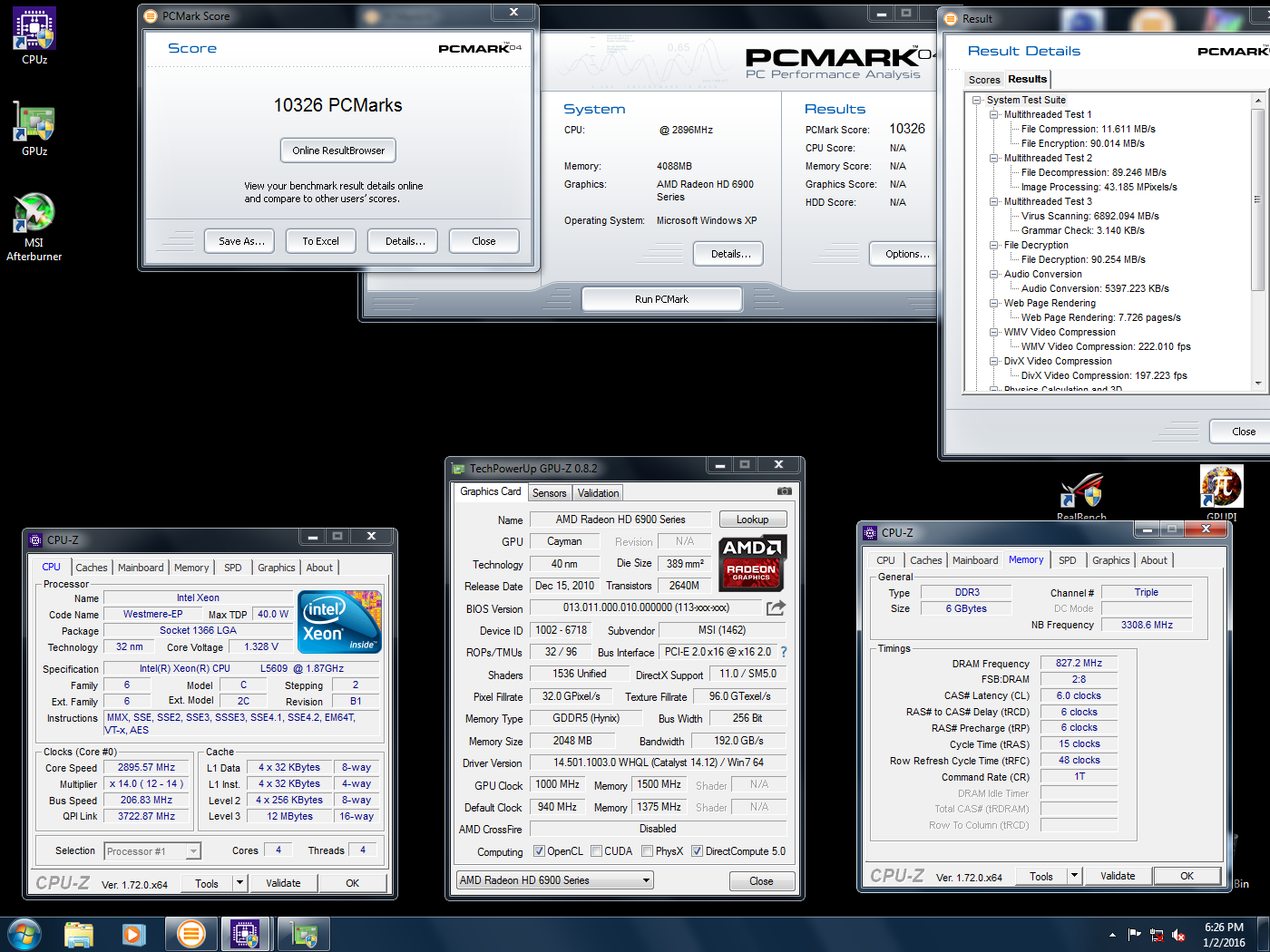
Task: Click the bus interface question mark in GPU-Z
Action: tap(784, 652)
